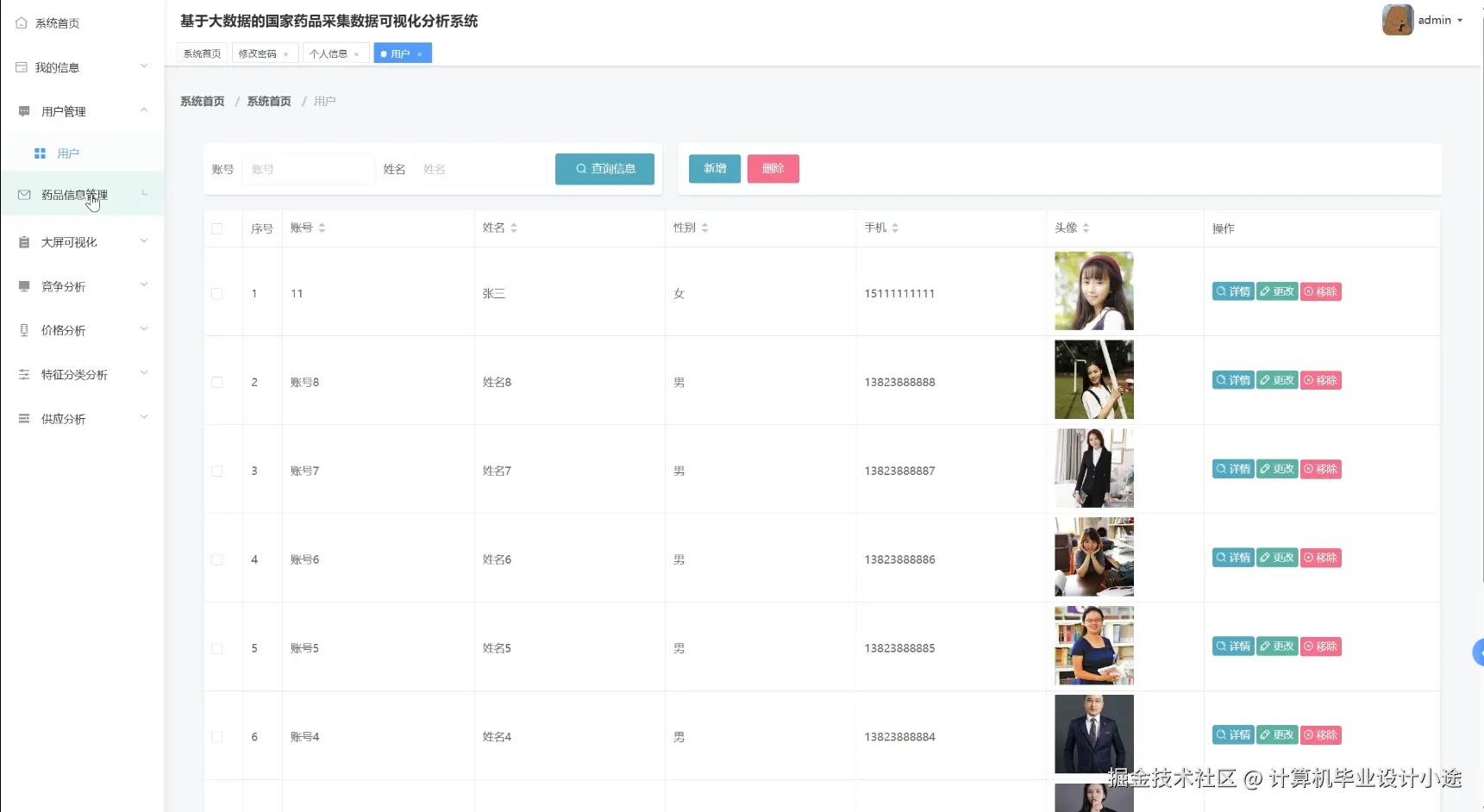Screen dimensions: 1484x812
Task: Close the 个人信息 tab
Action: (x=357, y=54)
